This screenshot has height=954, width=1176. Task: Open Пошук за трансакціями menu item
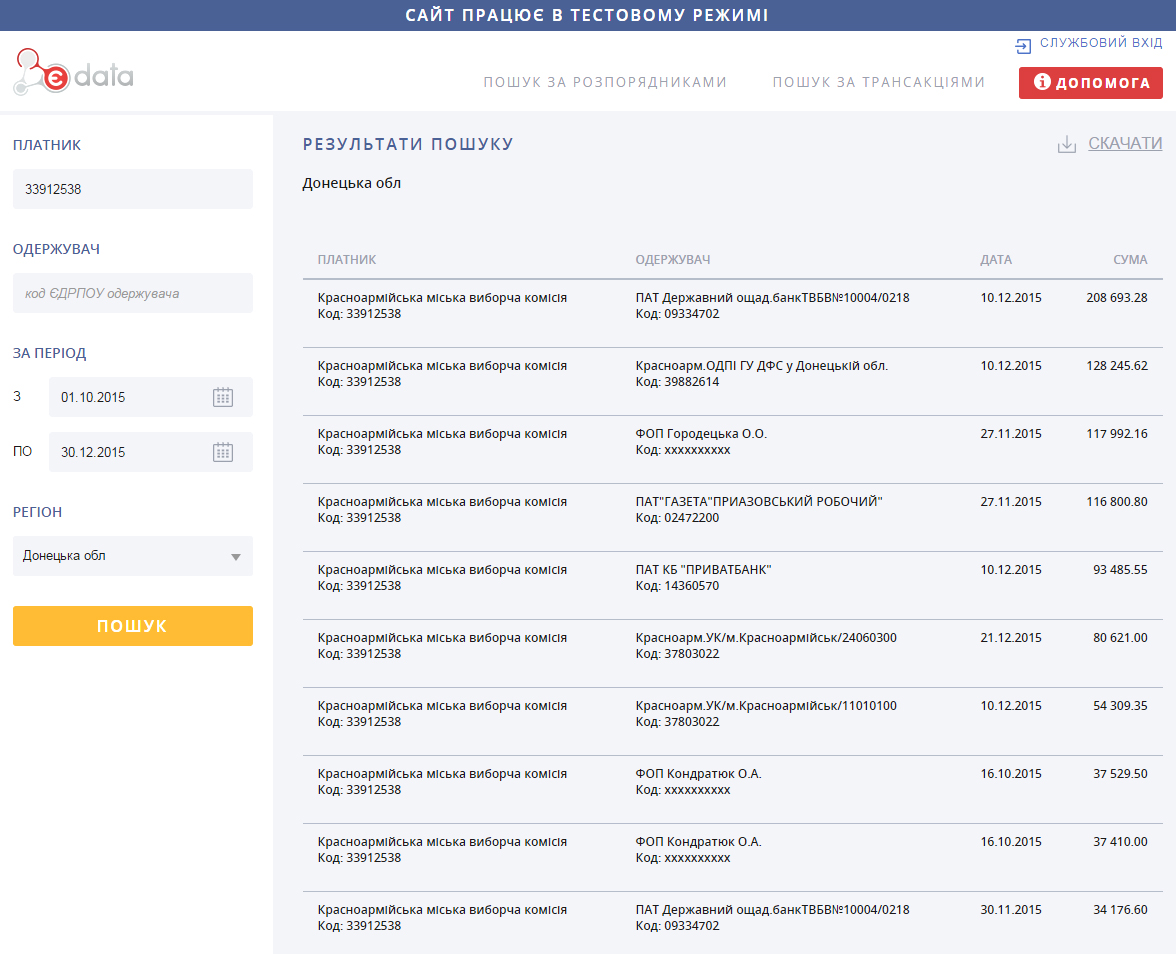tap(878, 82)
